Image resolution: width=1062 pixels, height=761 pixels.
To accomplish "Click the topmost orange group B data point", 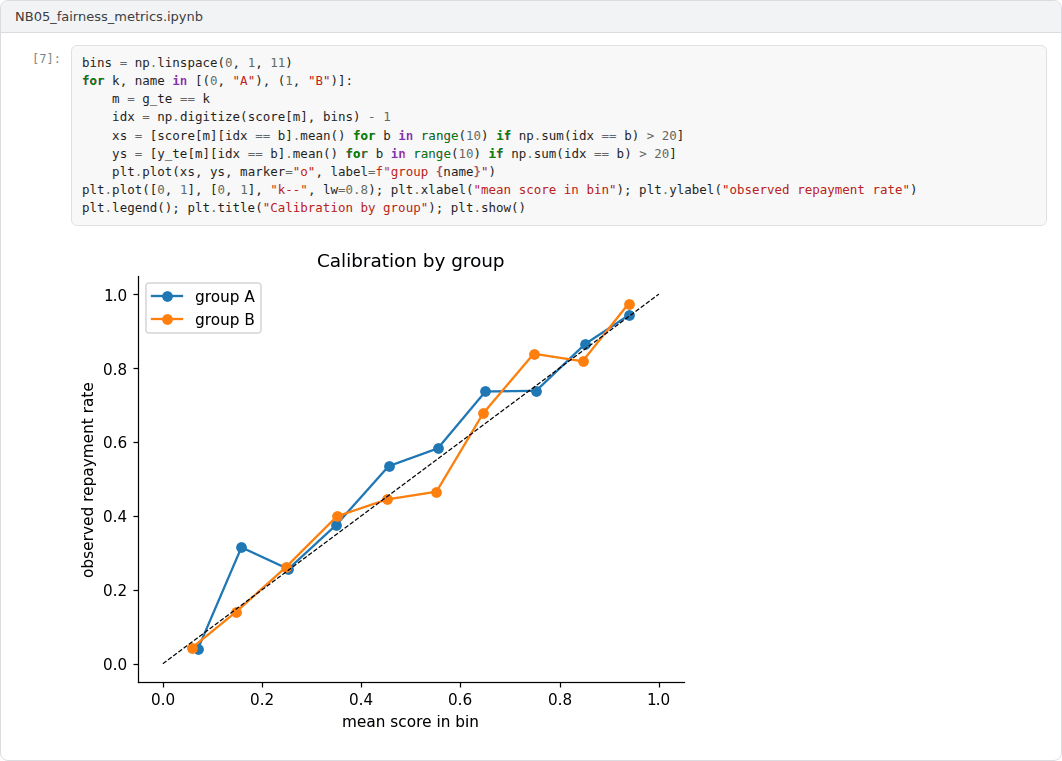I will (x=629, y=305).
